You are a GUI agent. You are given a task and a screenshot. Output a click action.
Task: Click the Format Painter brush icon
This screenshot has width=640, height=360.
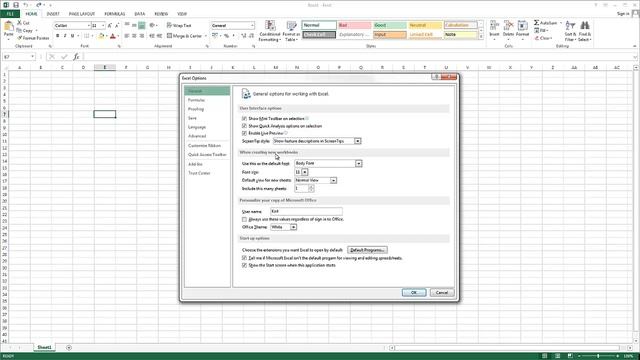point(19,38)
